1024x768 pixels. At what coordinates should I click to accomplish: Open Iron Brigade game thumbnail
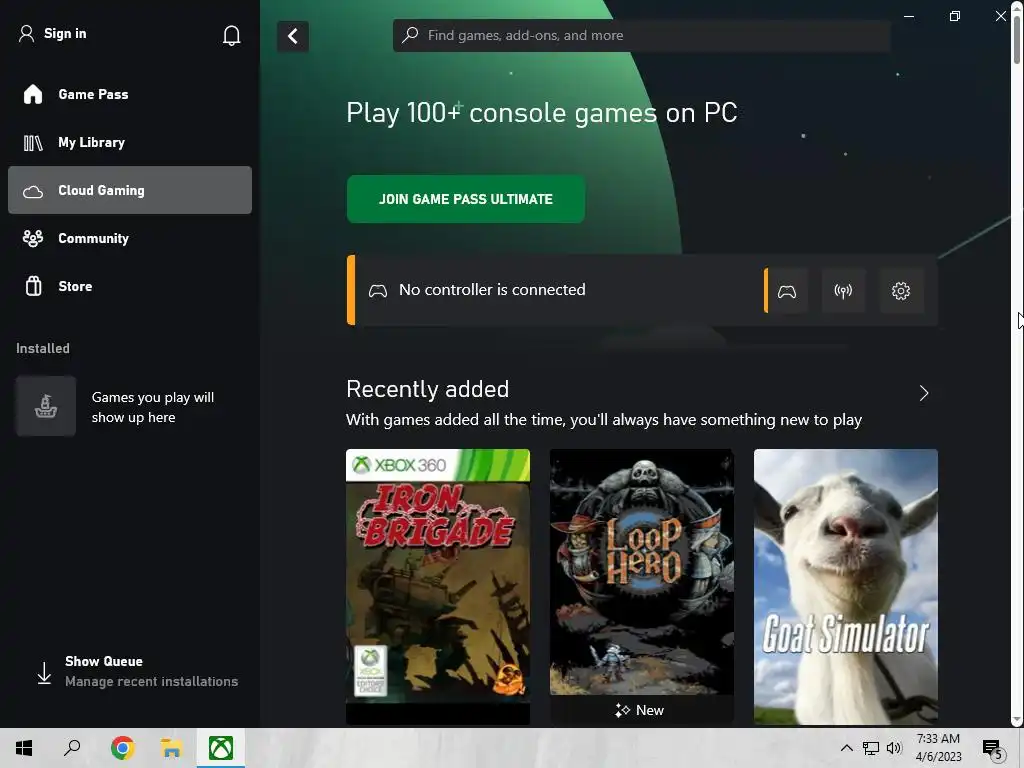(438, 586)
